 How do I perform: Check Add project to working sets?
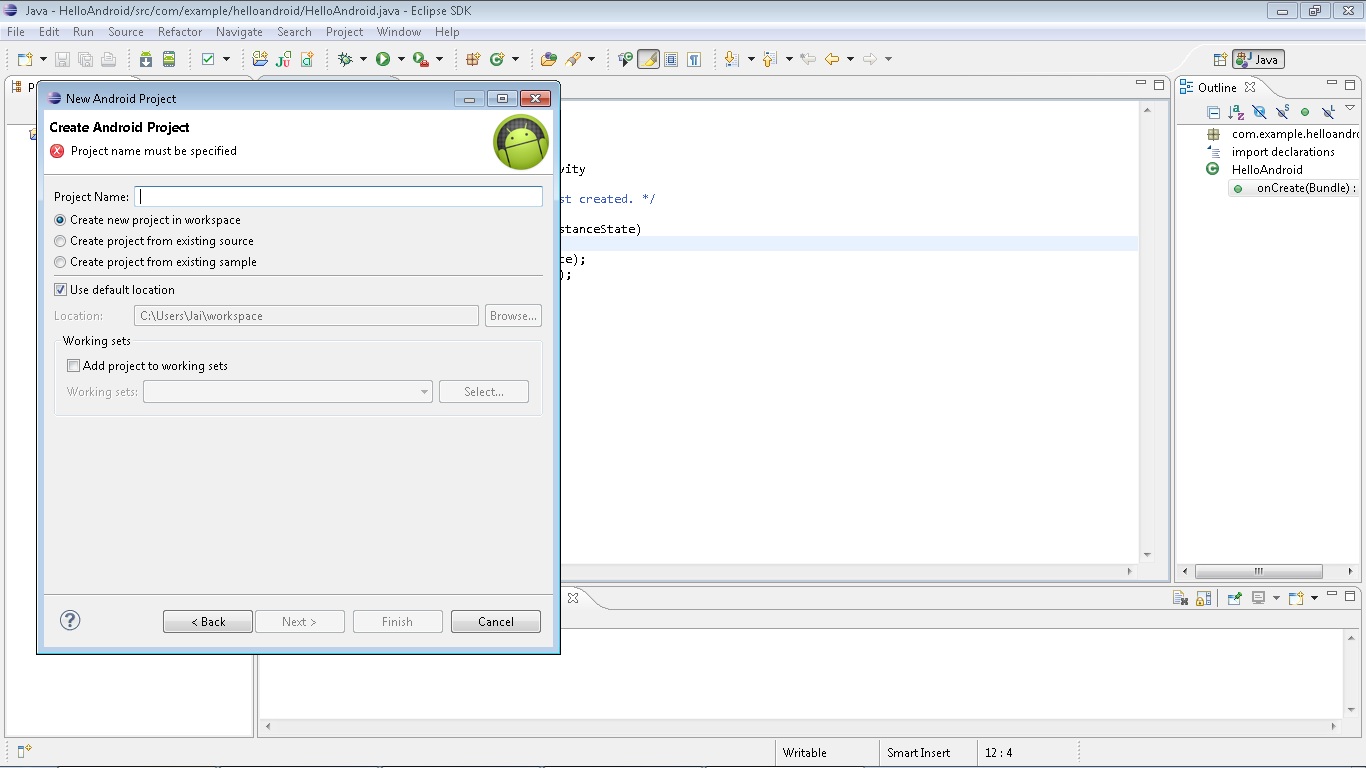[73, 366]
